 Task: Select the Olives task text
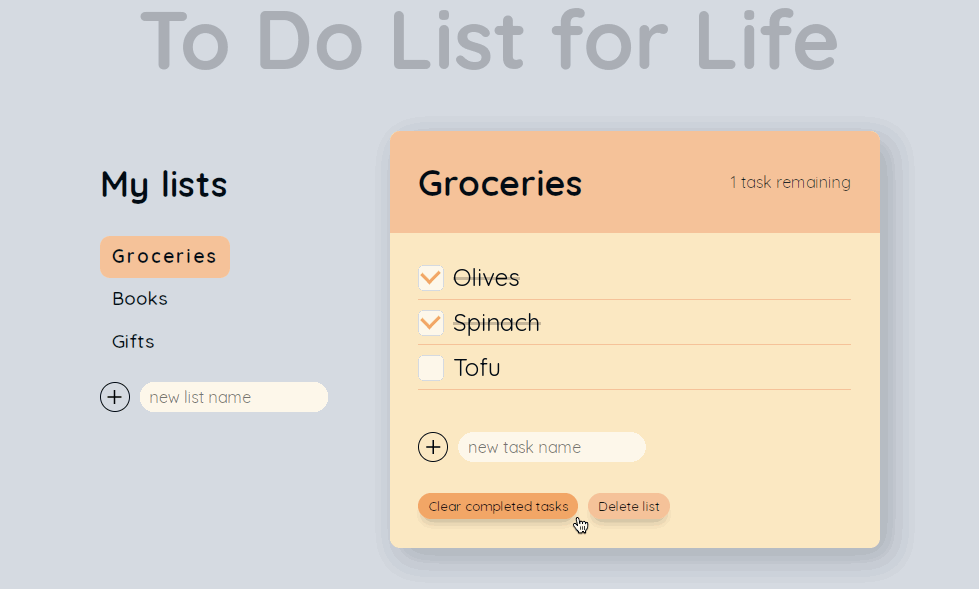485,277
